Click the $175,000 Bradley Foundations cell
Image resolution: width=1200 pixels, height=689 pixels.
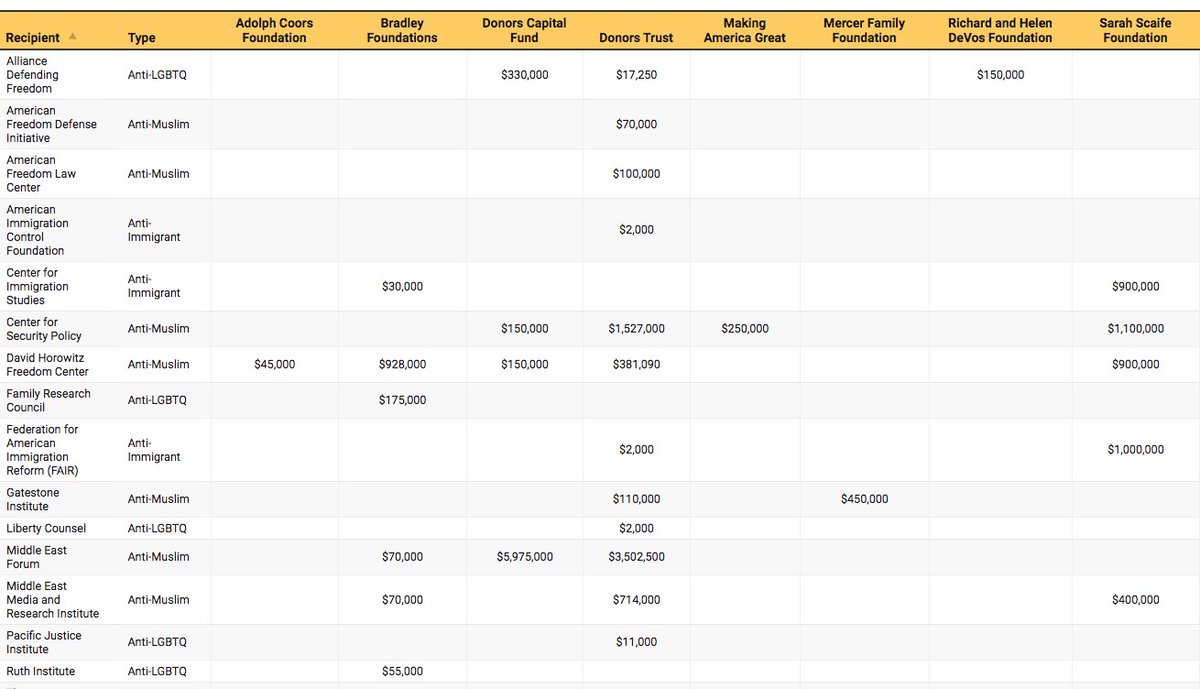click(x=402, y=400)
